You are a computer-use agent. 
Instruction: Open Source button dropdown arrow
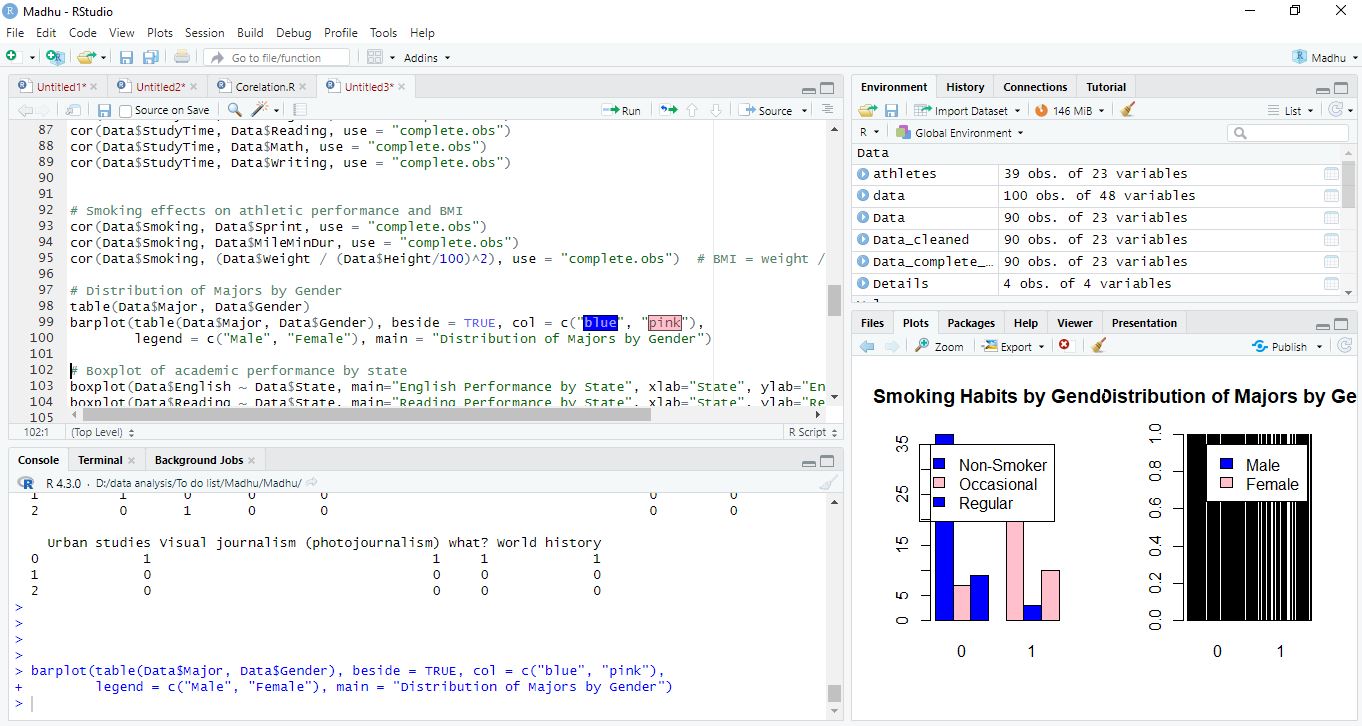click(x=803, y=111)
